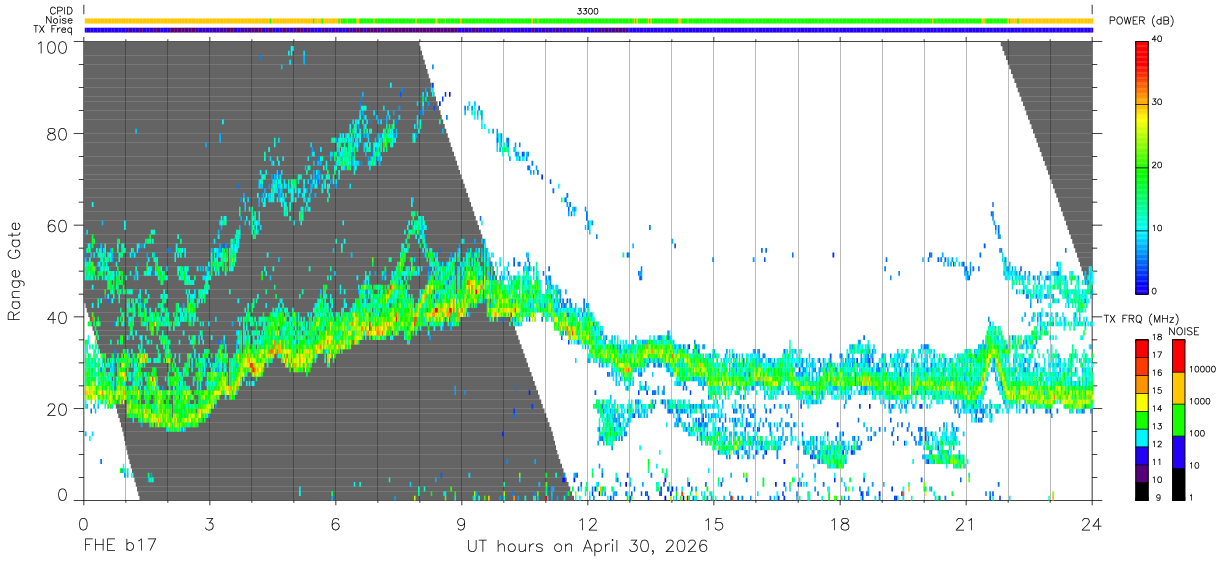Click the 'CPID' row label

(x=62, y=10)
